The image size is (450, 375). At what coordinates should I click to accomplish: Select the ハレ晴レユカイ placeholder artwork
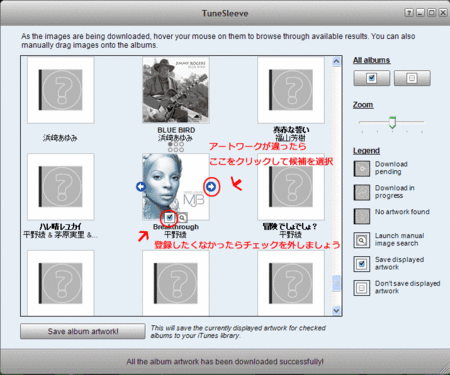61,187
